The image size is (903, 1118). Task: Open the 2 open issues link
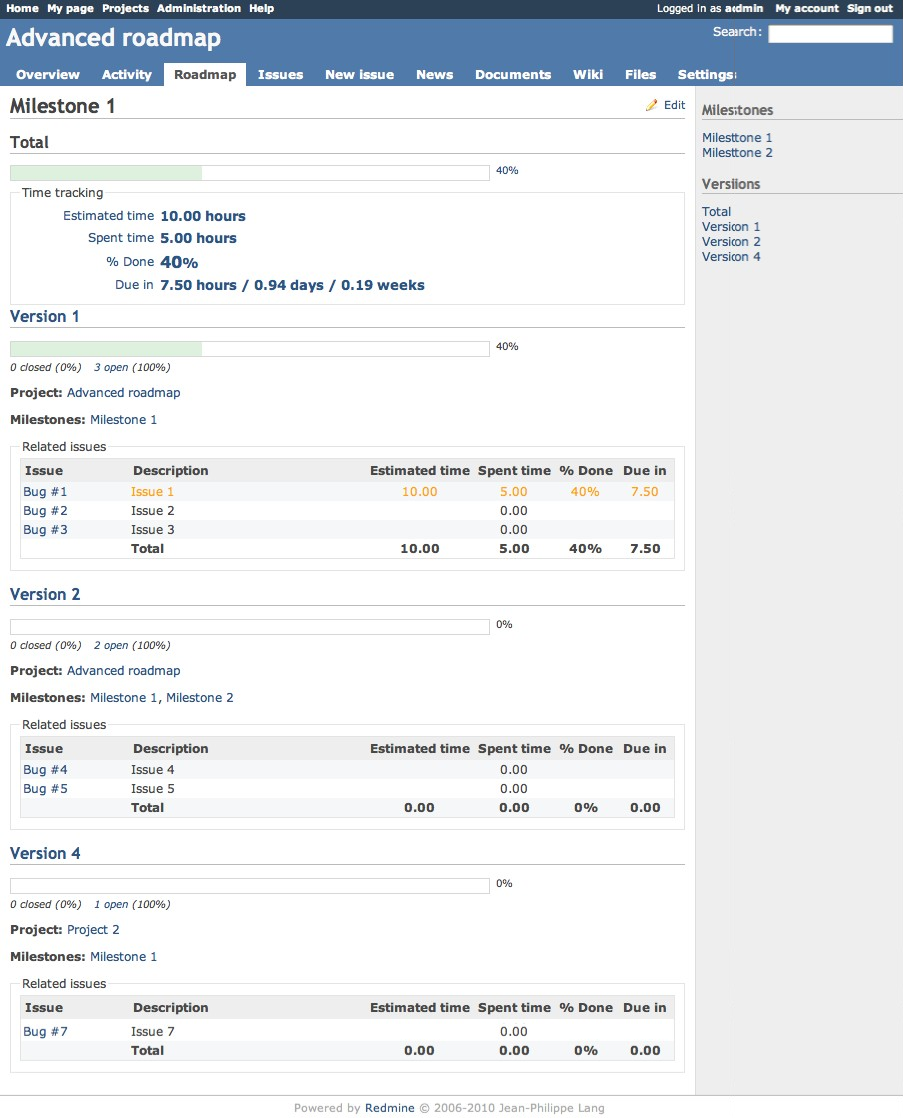point(111,645)
